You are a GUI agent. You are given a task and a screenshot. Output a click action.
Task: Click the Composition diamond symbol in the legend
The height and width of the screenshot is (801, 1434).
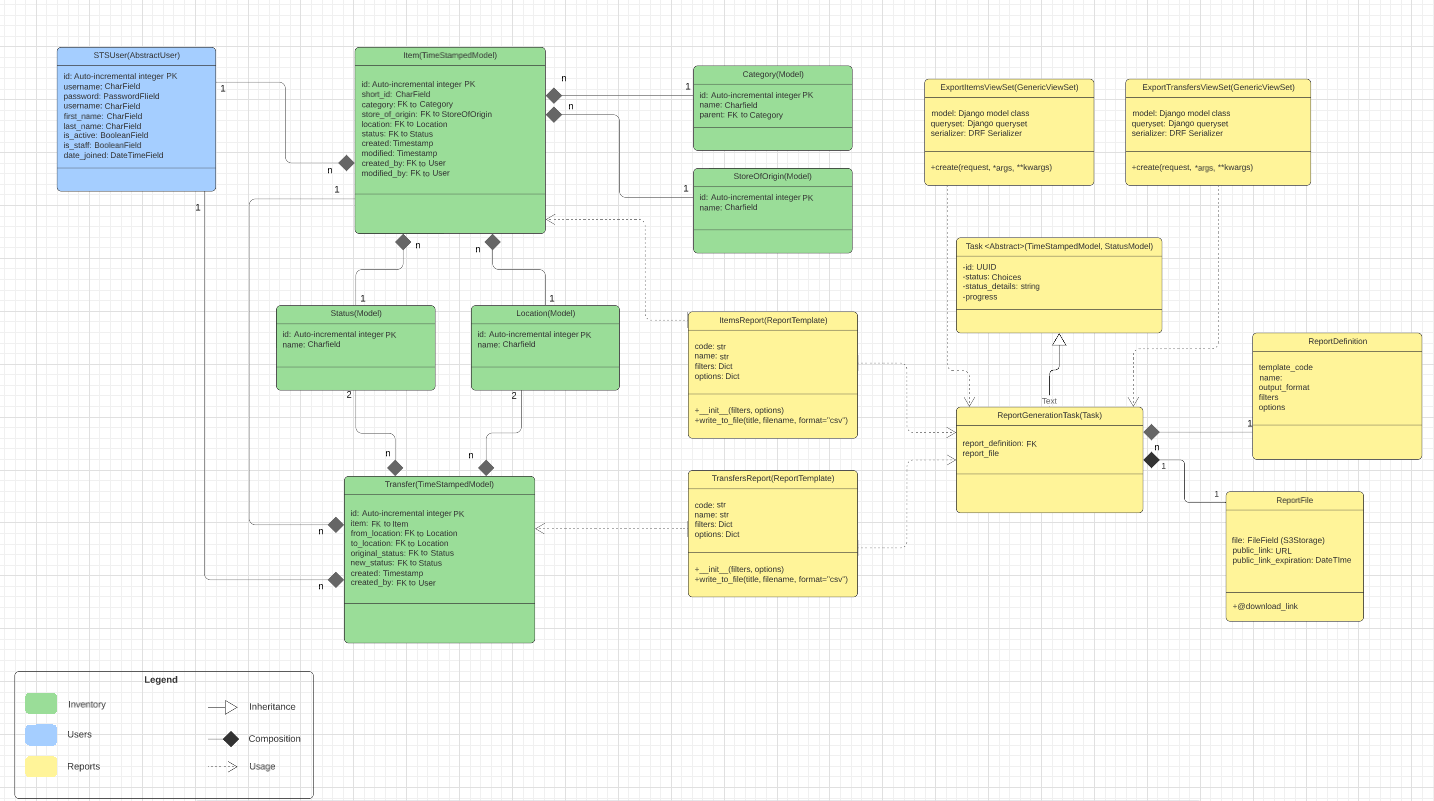229,739
